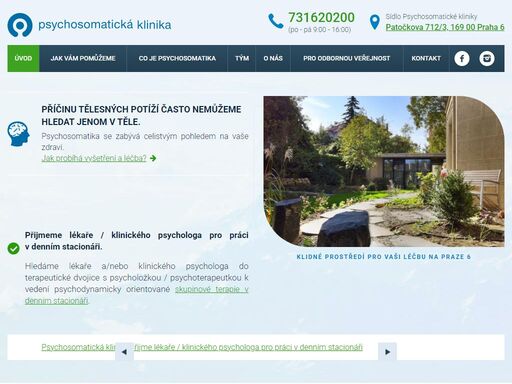Click the clinic garden photo
The height and width of the screenshot is (384, 512).
384,171
